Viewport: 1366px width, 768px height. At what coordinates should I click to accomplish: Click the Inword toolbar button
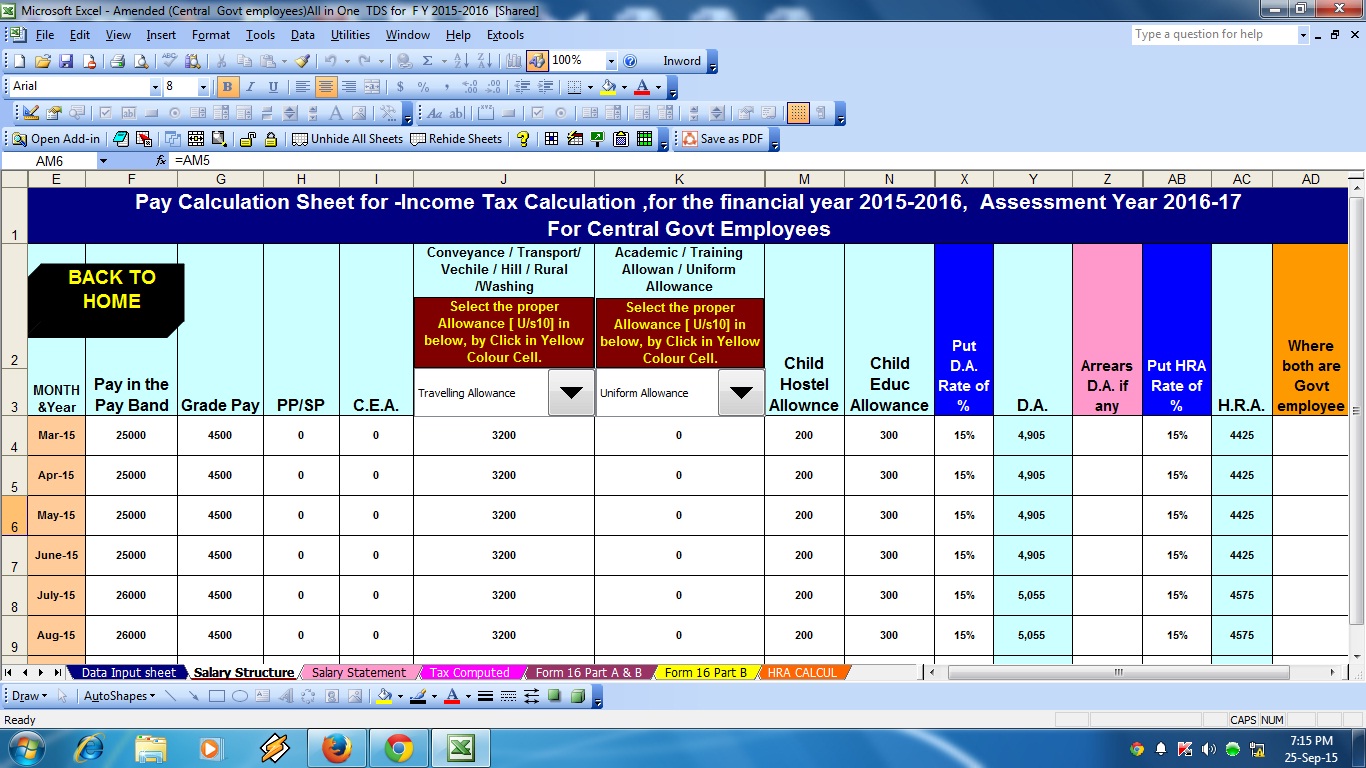682,61
